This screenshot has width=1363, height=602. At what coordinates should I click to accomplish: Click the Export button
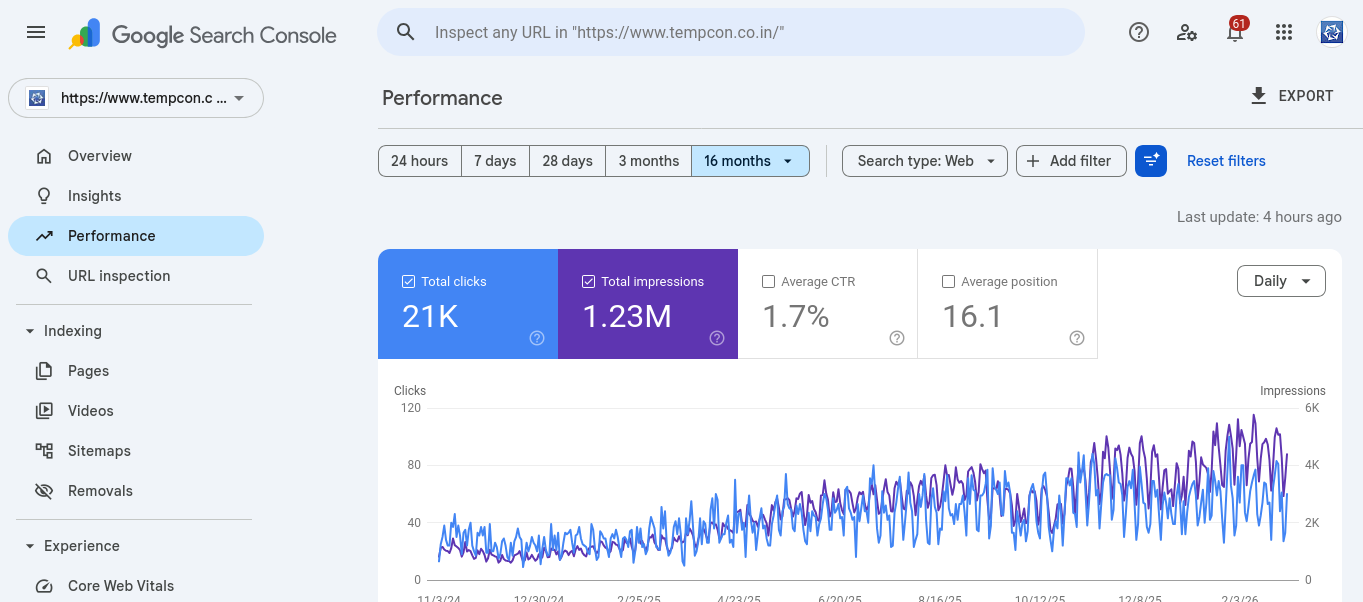(1292, 96)
